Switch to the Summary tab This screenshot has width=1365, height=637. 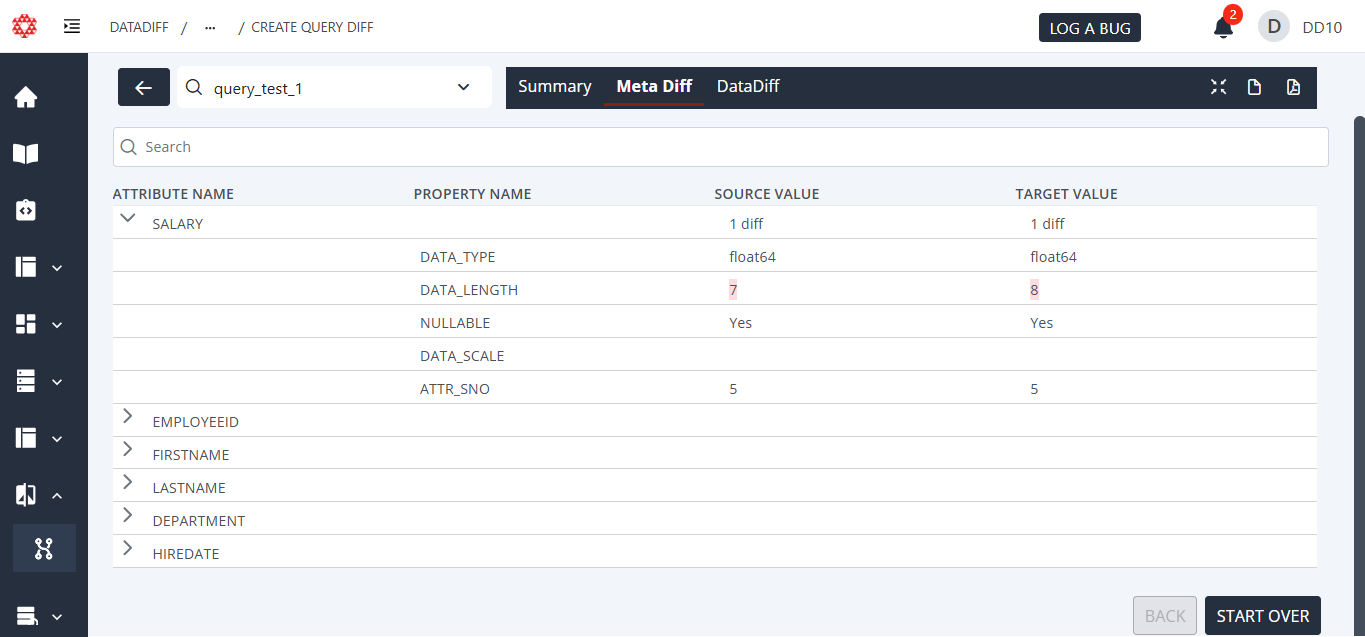(554, 86)
